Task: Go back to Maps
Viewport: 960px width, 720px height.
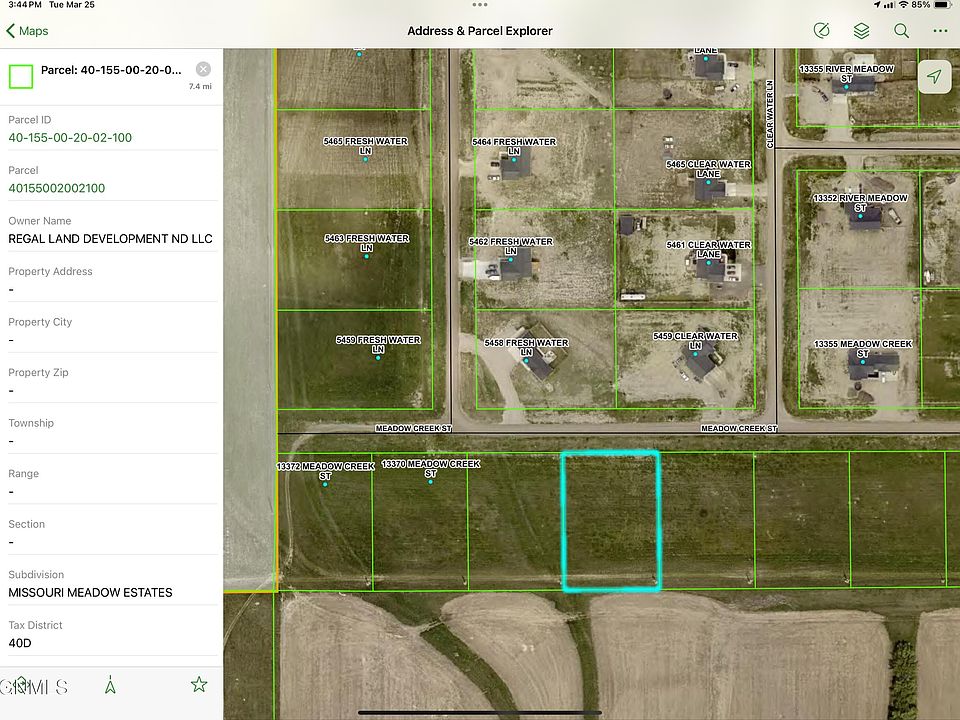Action: point(28,31)
